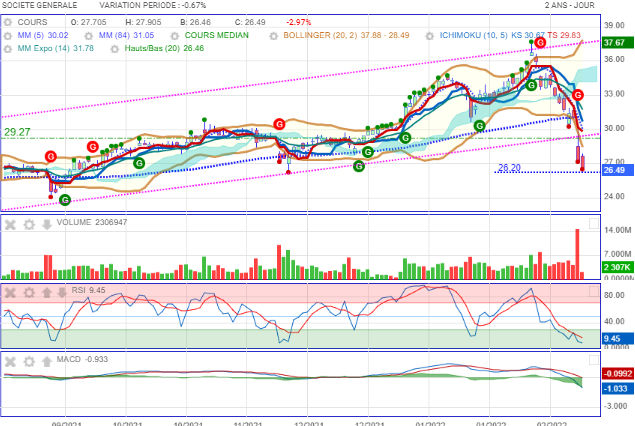Click the MM (84) 31.05 indicator label

point(126,35)
